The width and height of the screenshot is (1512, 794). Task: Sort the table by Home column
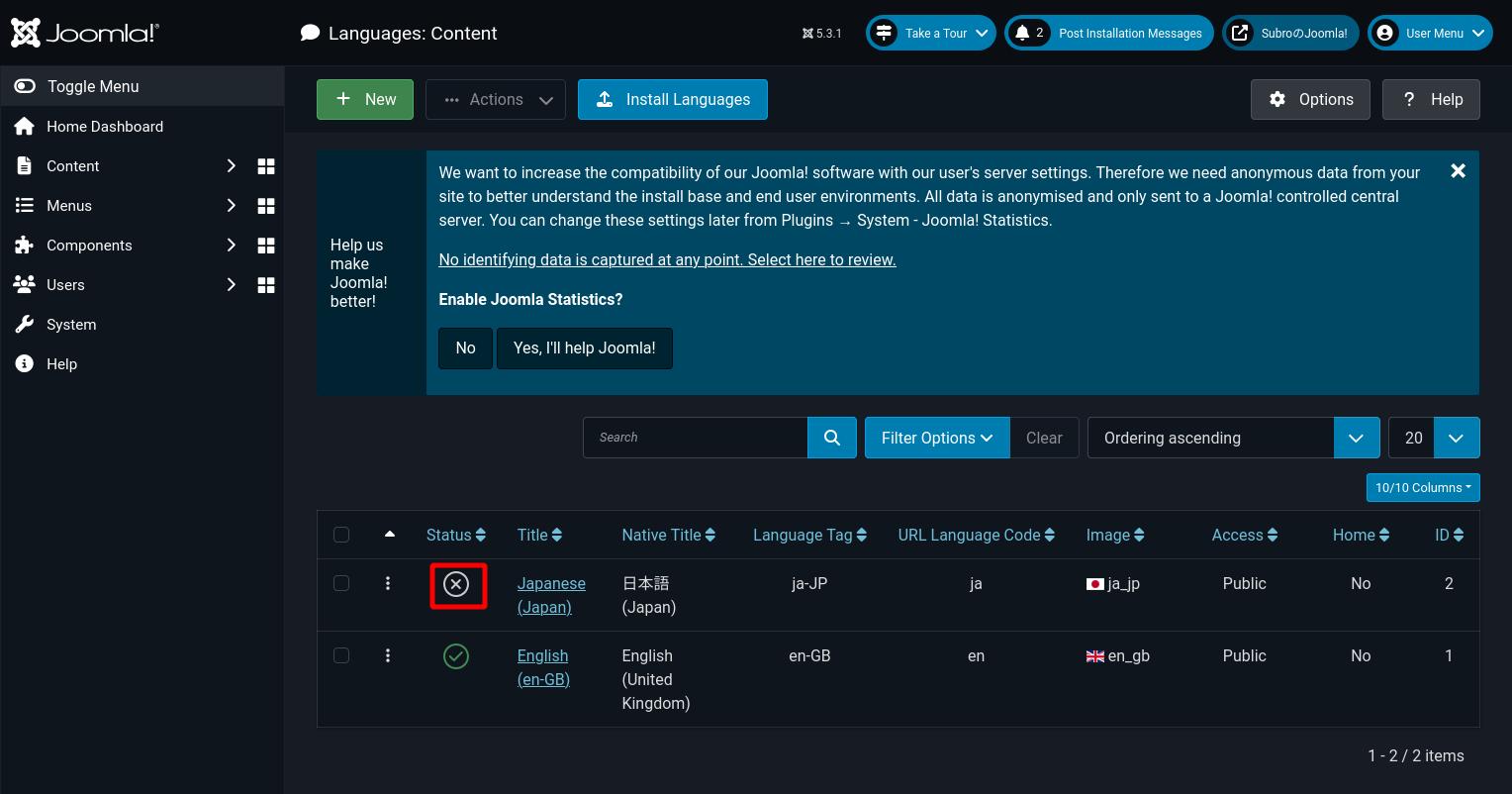[x=1361, y=535]
